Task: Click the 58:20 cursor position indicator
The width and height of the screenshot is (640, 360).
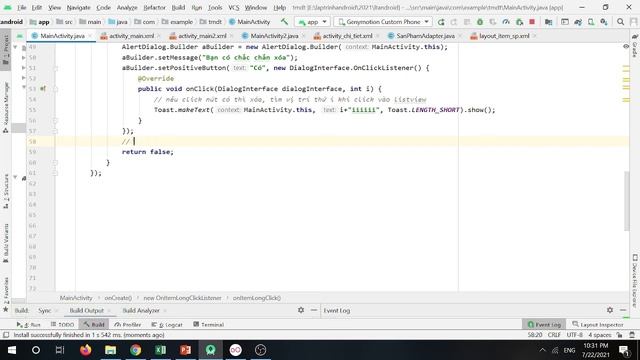Action: (535, 335)
